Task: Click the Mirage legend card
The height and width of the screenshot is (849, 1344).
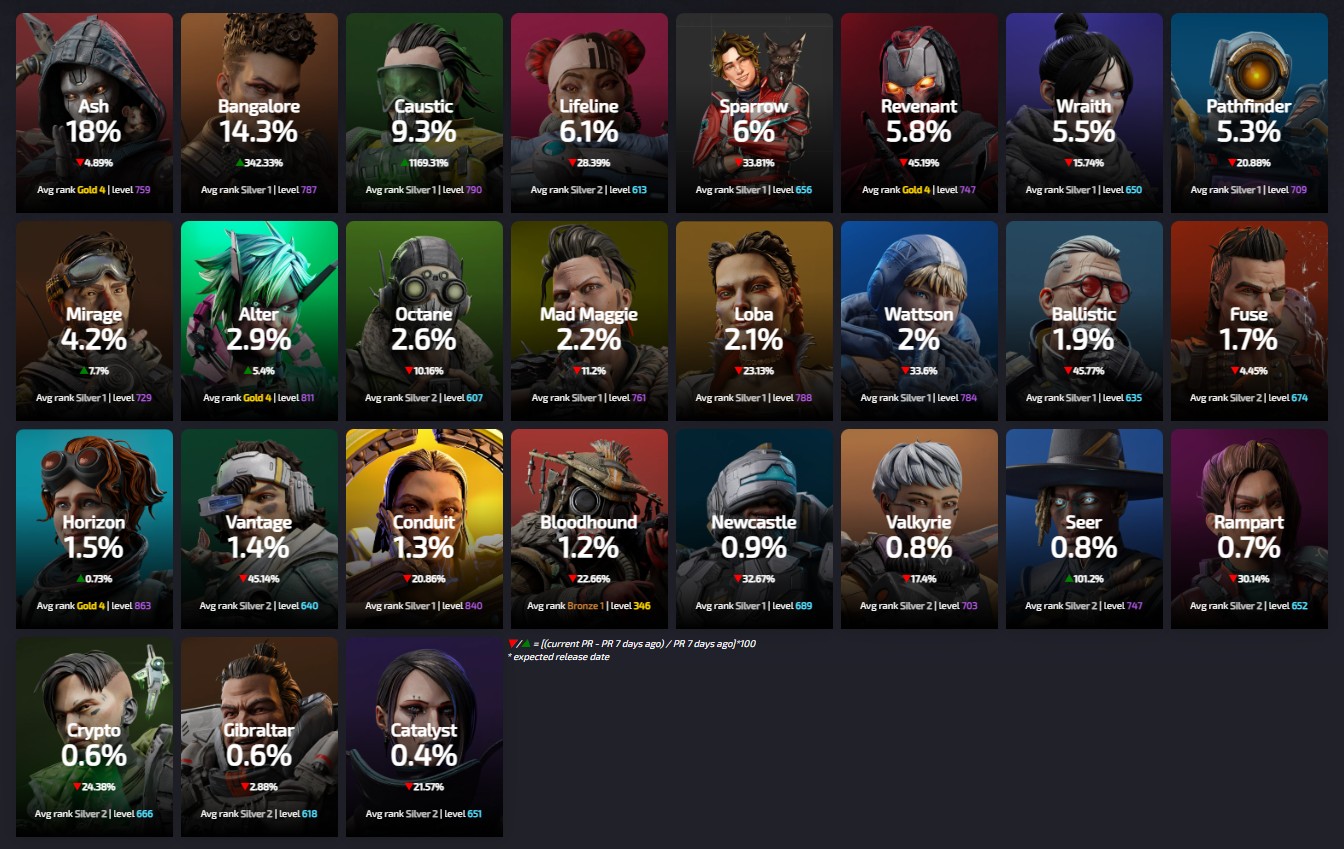Action: (x=94, y=321)
